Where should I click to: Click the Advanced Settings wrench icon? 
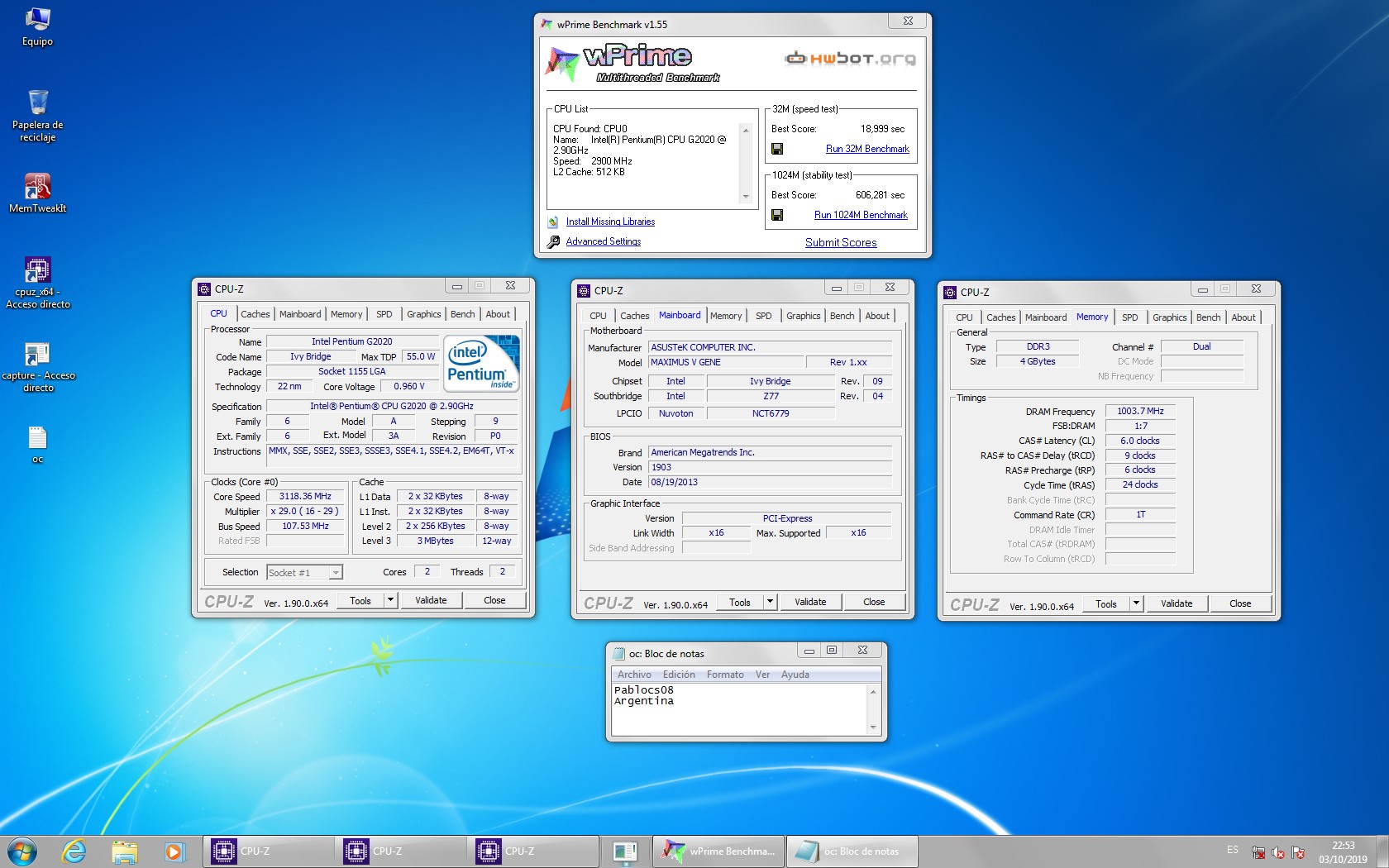pos(553,241)
